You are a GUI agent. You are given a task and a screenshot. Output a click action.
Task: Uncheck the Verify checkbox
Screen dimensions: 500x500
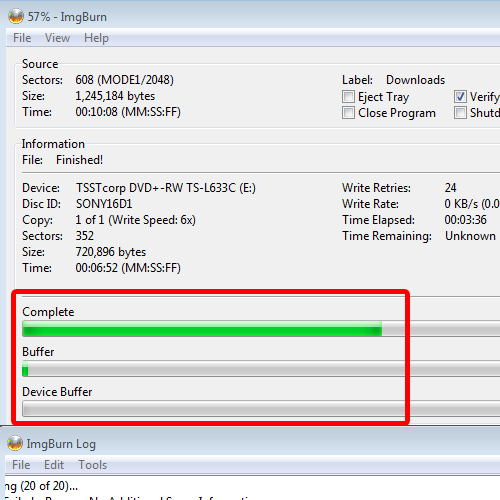point(460,97)
